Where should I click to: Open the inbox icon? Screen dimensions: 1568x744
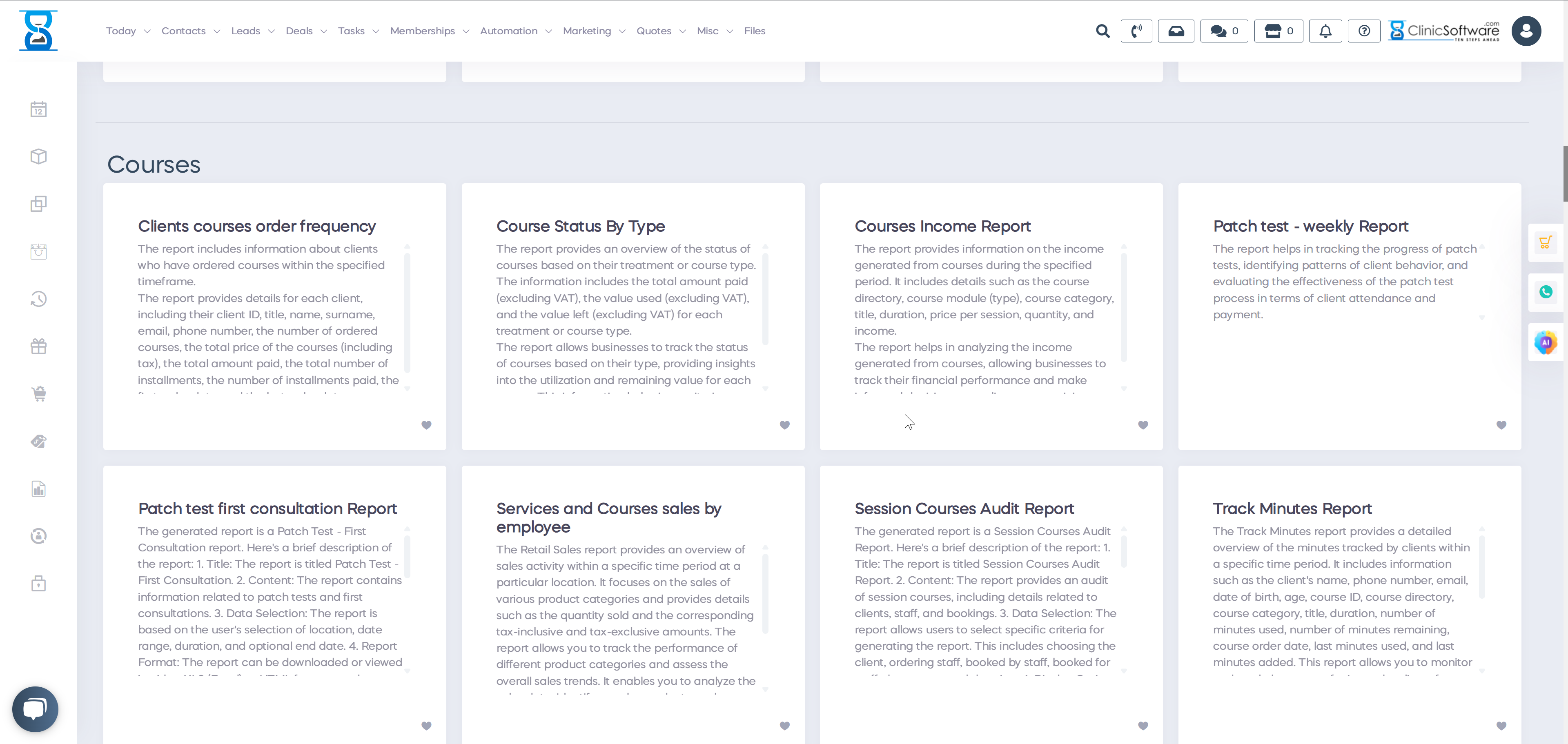1176,31
